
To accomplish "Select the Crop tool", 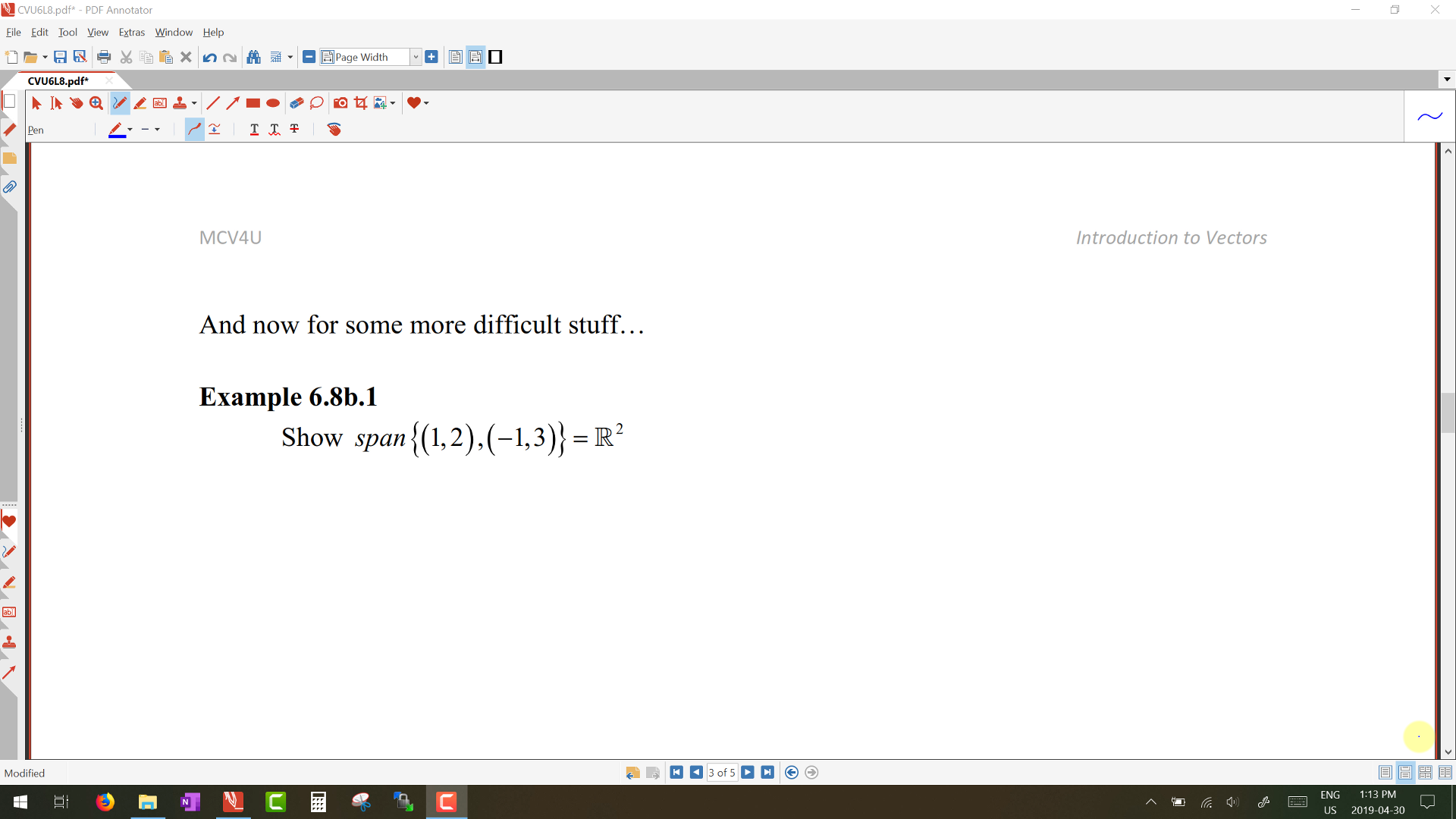I will [x=361, y=103].
